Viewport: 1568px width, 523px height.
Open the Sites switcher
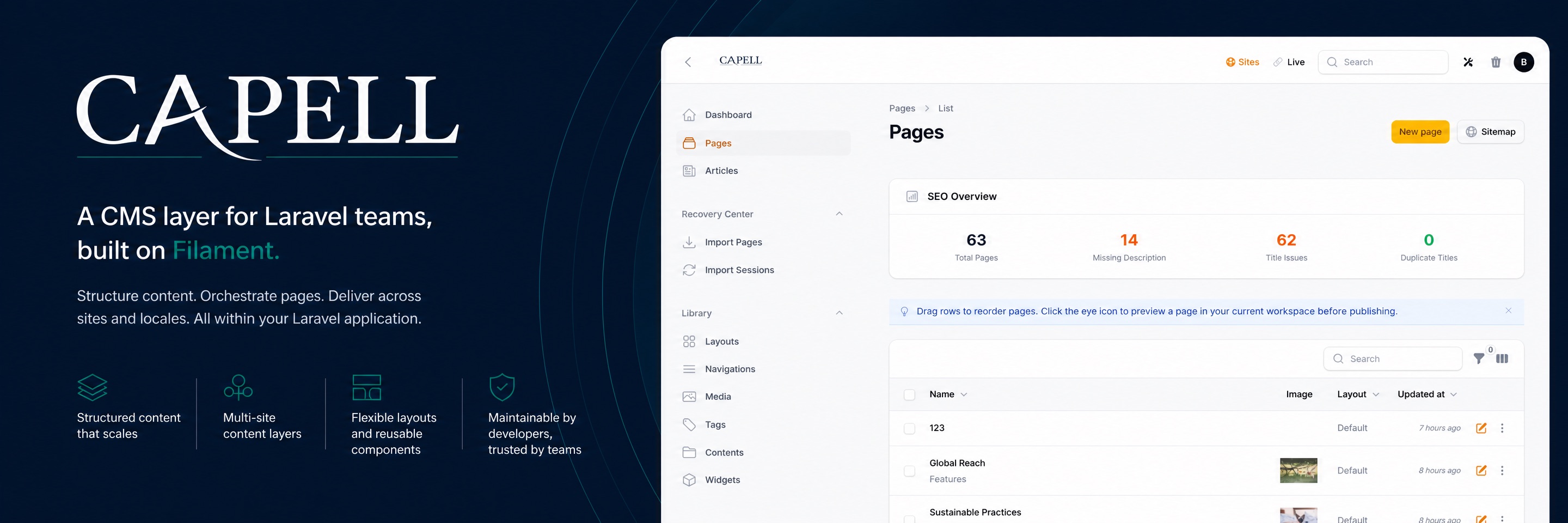click(x=1242, y=62)
